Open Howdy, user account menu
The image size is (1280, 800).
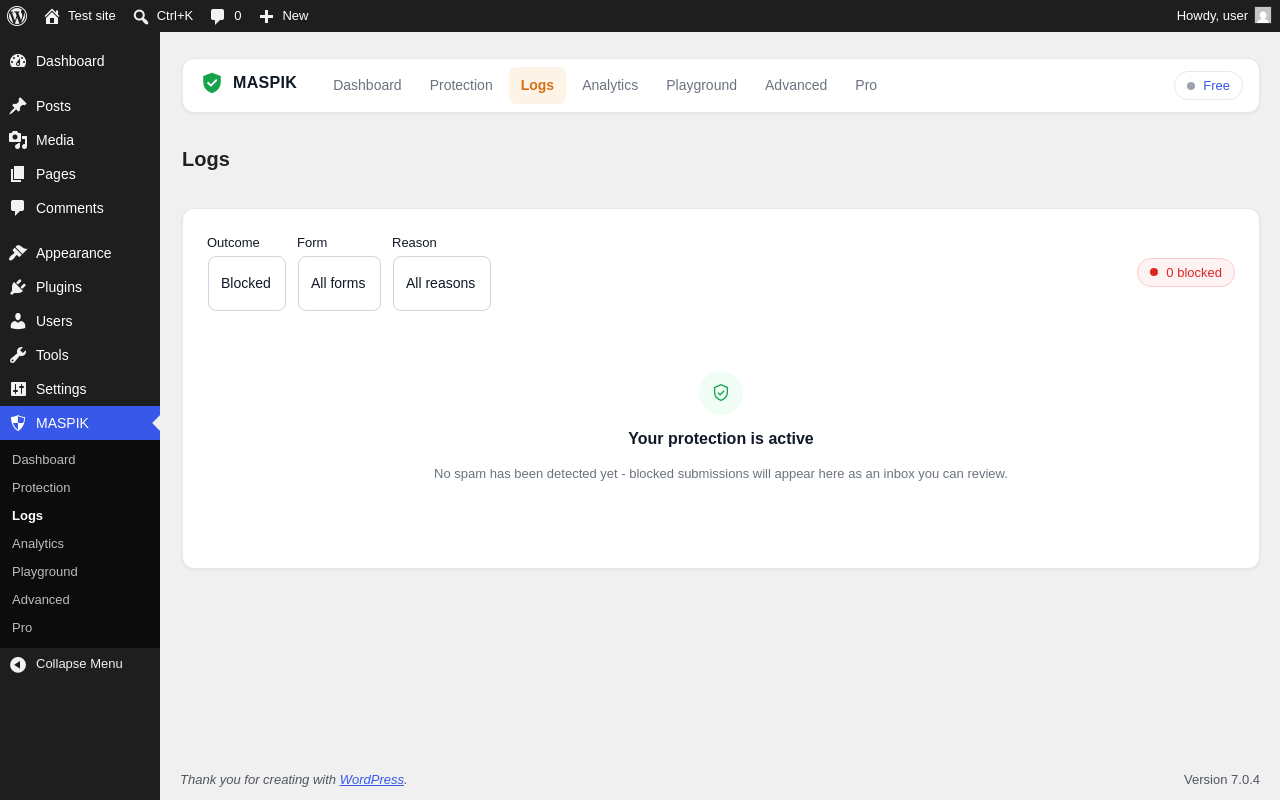1223,16
